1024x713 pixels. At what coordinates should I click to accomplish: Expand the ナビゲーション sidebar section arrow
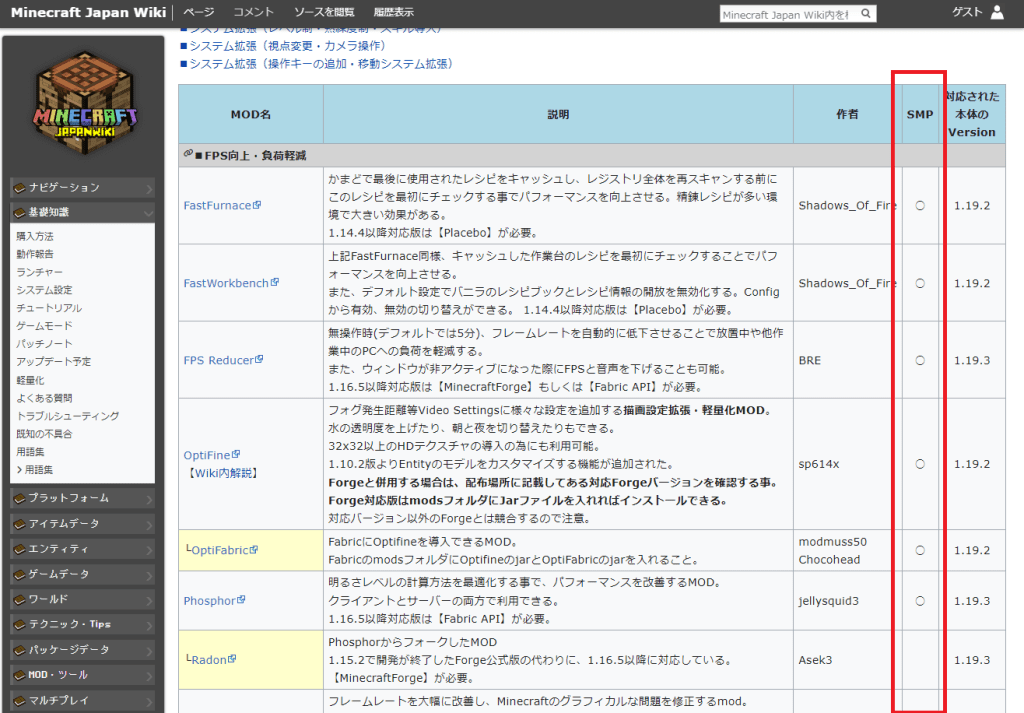pyautogui.click(x=149, y=189)
